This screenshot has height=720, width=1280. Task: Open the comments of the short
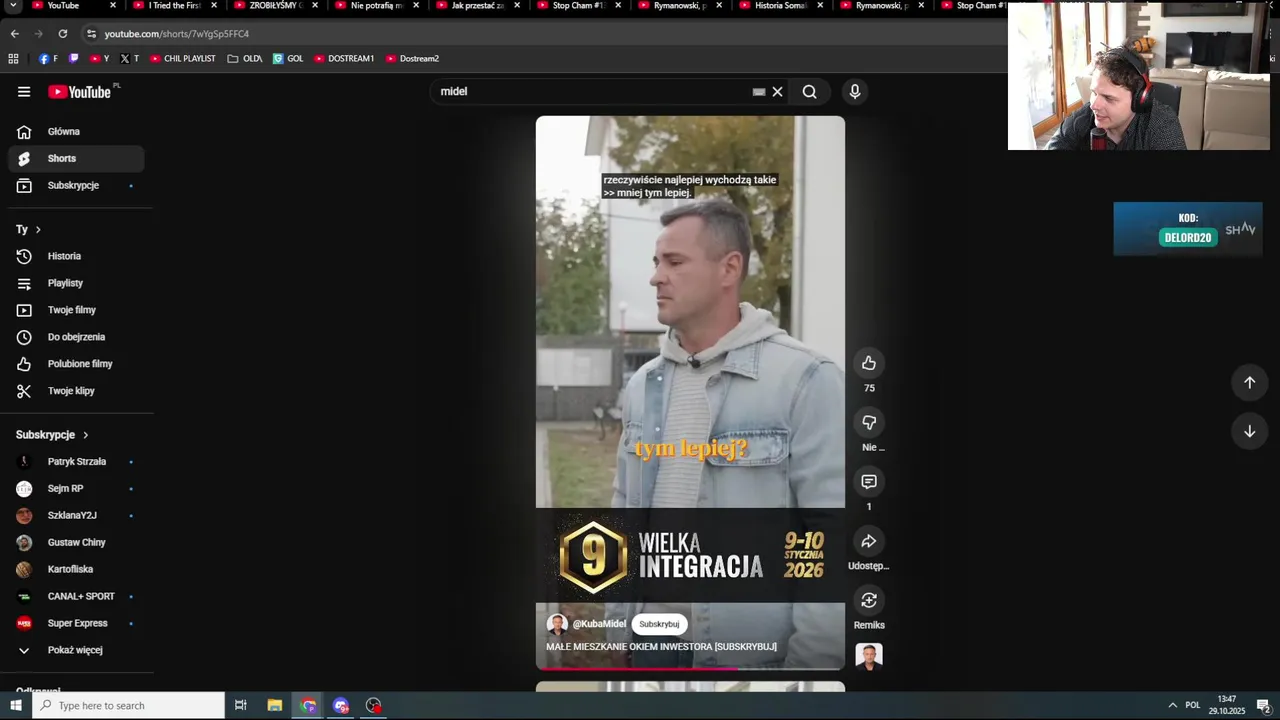point(869,482)
